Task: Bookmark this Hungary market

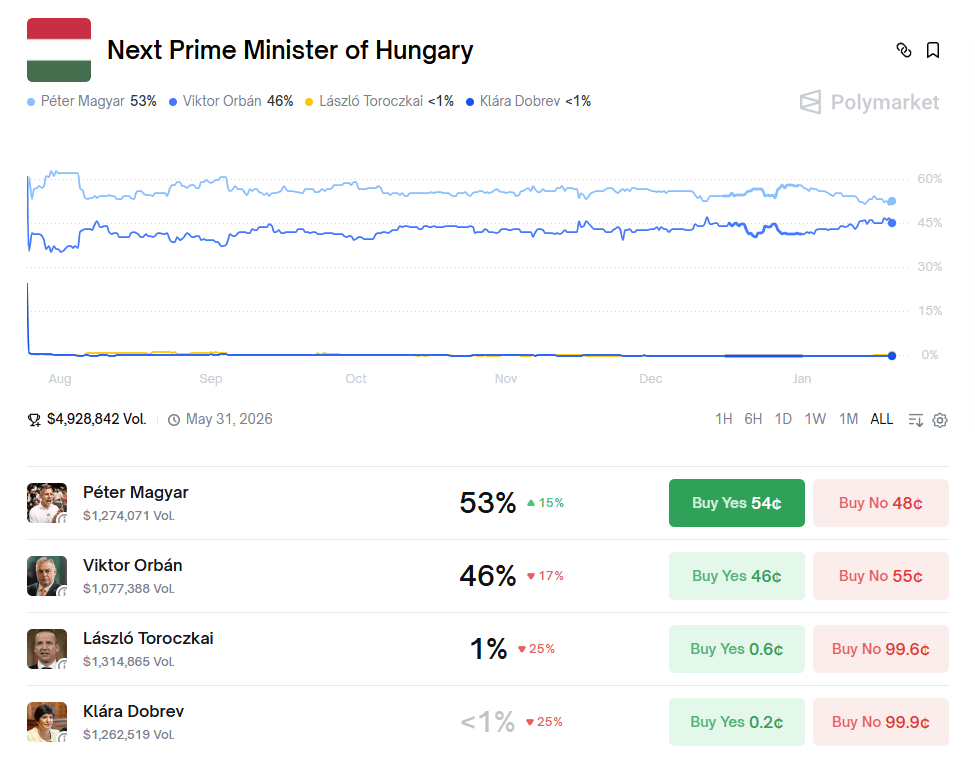Action: pyautogui.click(x=933, y=50)
